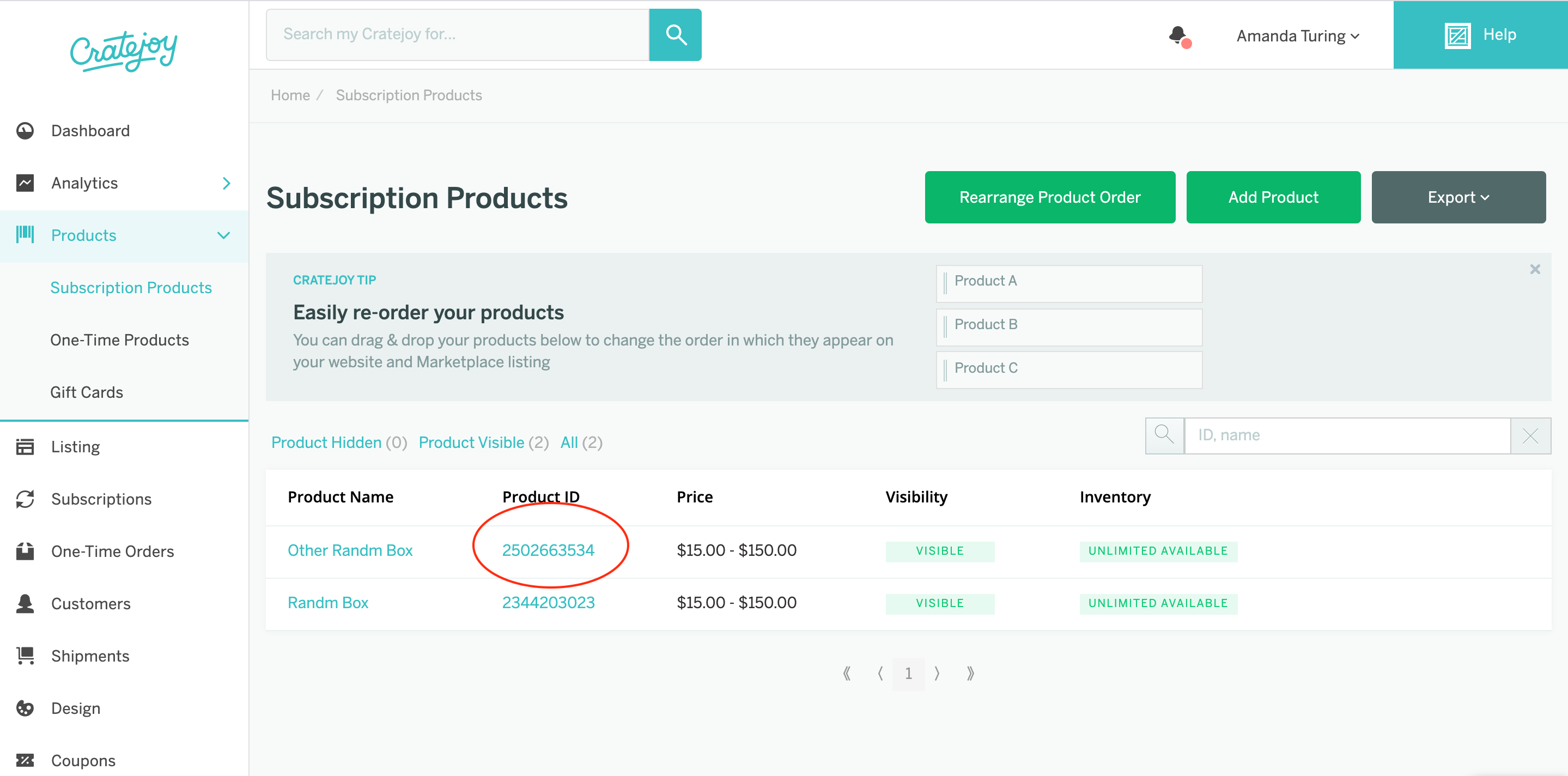Go to next page of results
Image resolution: width=1568 pixels, height=776 pixels.
coord(938,673)
